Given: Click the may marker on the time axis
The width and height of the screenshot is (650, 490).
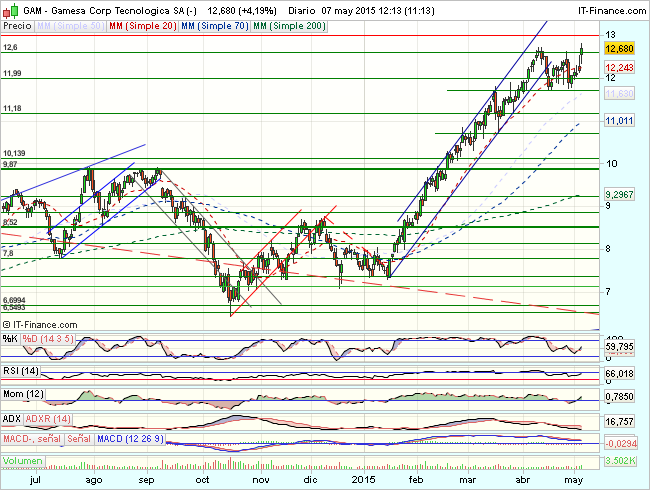Looking at the screenshot, I should tap(574, 480).
